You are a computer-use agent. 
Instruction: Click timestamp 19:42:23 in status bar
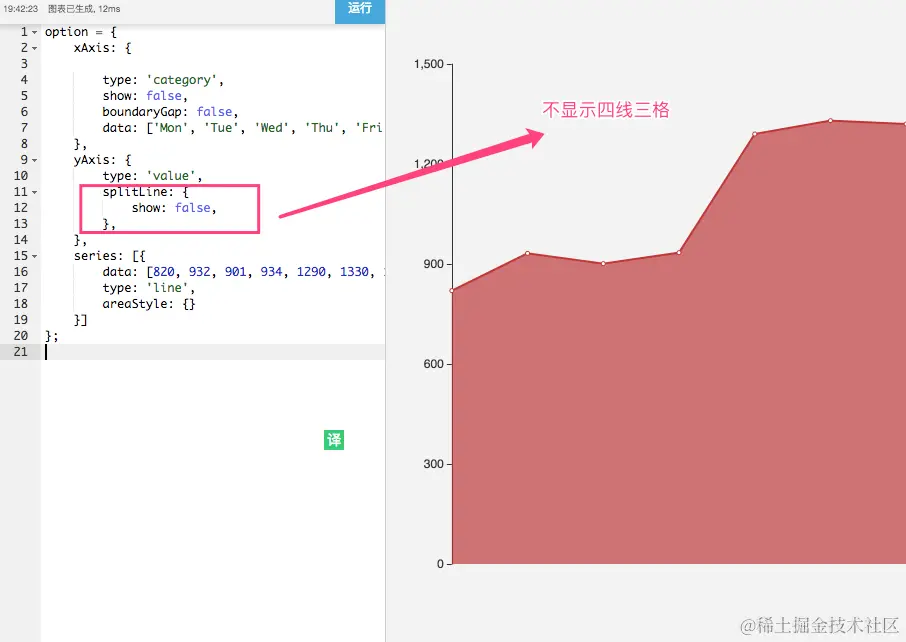pos(21,9)
